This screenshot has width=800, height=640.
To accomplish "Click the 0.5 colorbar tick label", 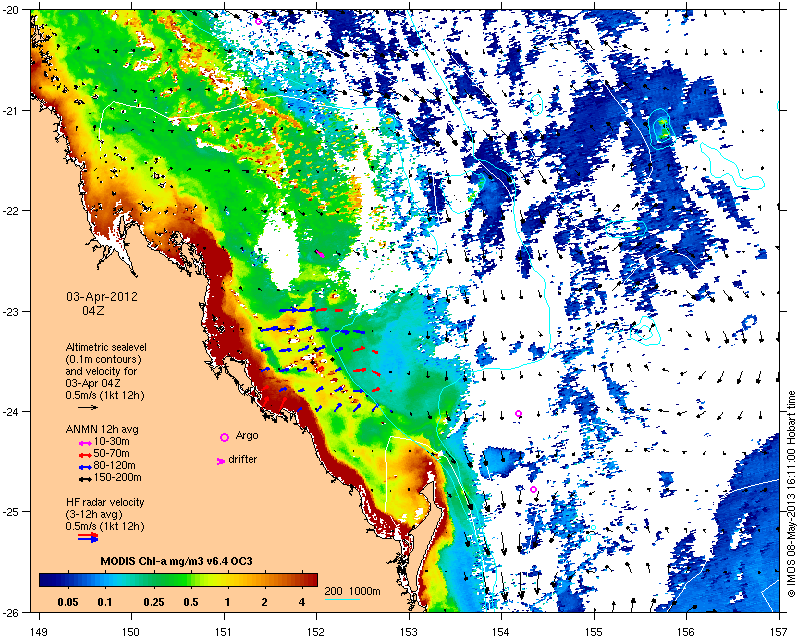I will point(190,602).
